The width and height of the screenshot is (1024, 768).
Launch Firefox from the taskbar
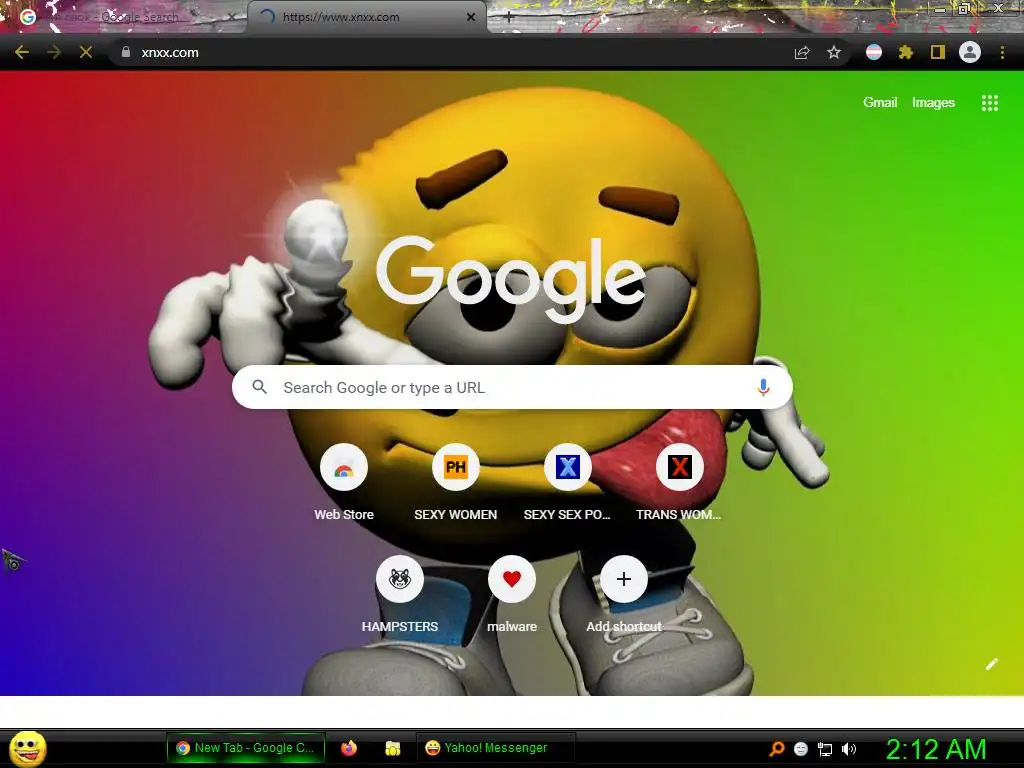tap(349, 748)
